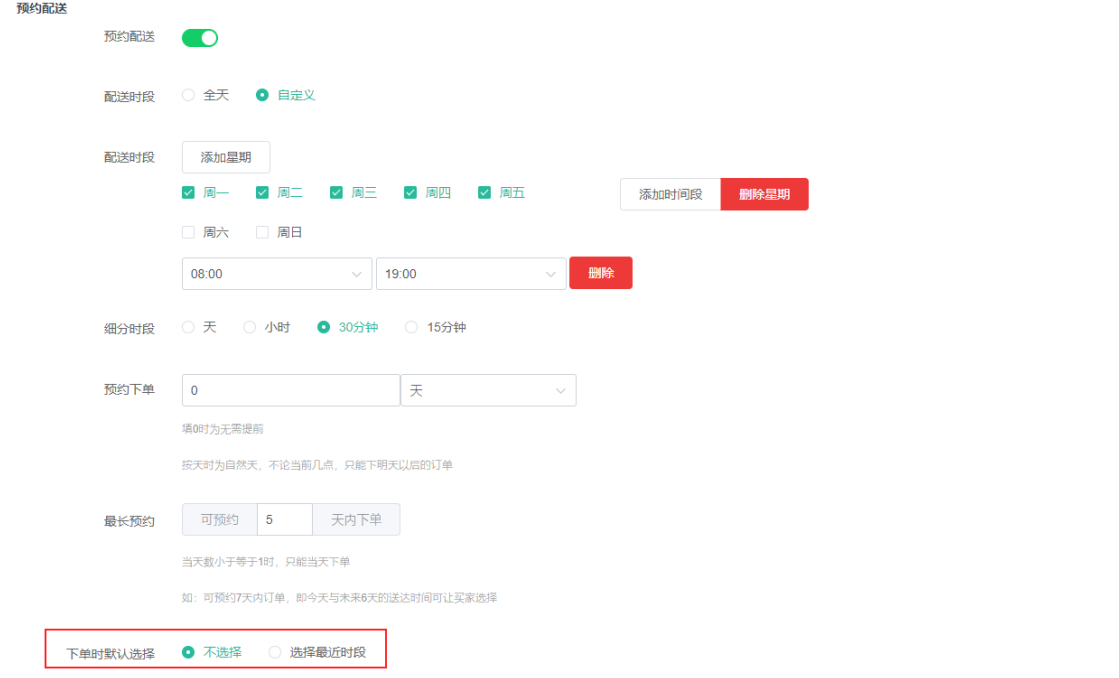Screen dimensions: 1119x678
Task: Check the 周日 checkbox
Action: (262, 232)
